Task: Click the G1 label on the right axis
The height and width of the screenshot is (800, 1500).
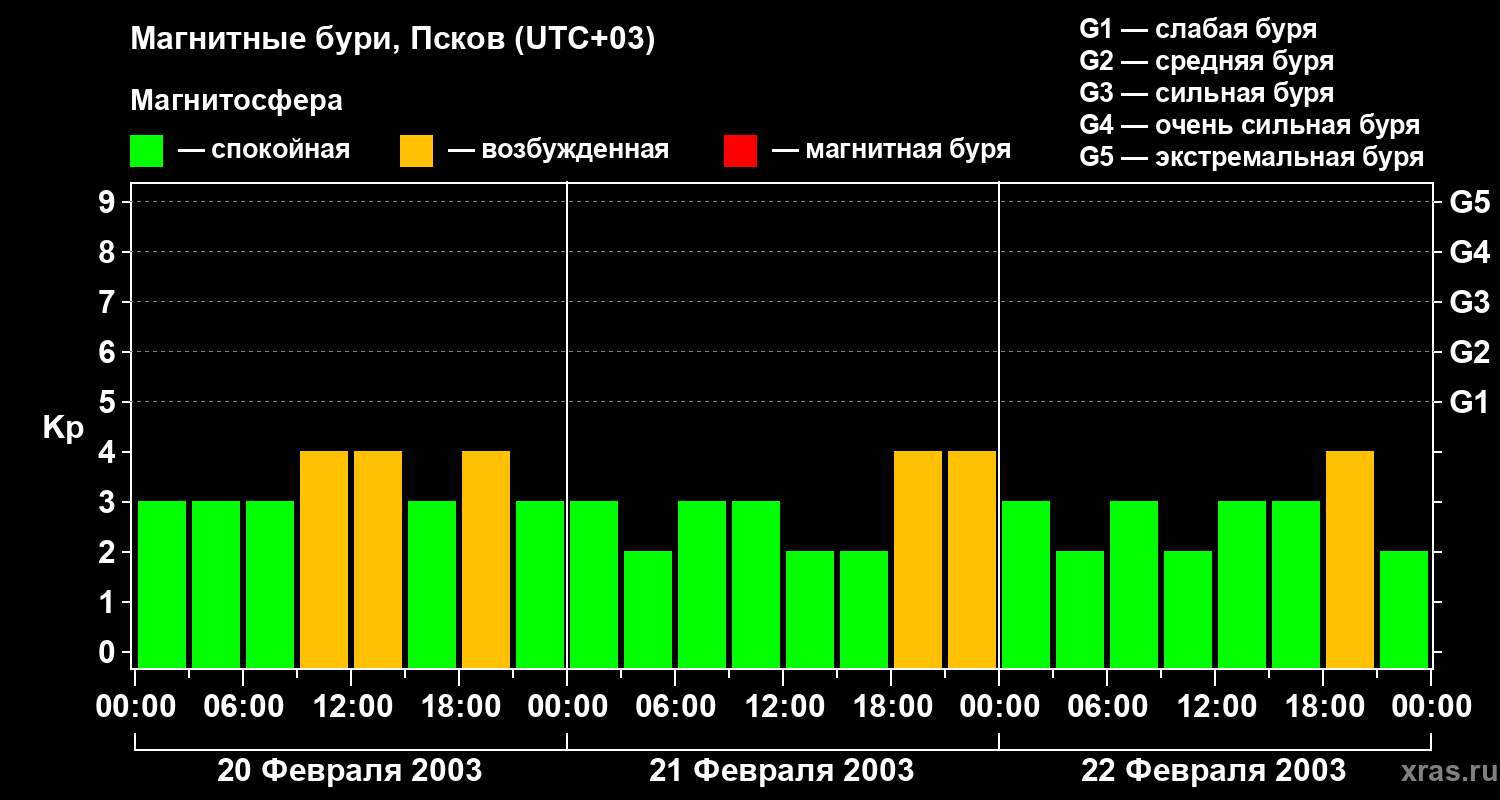Action: click(1469, 403)
